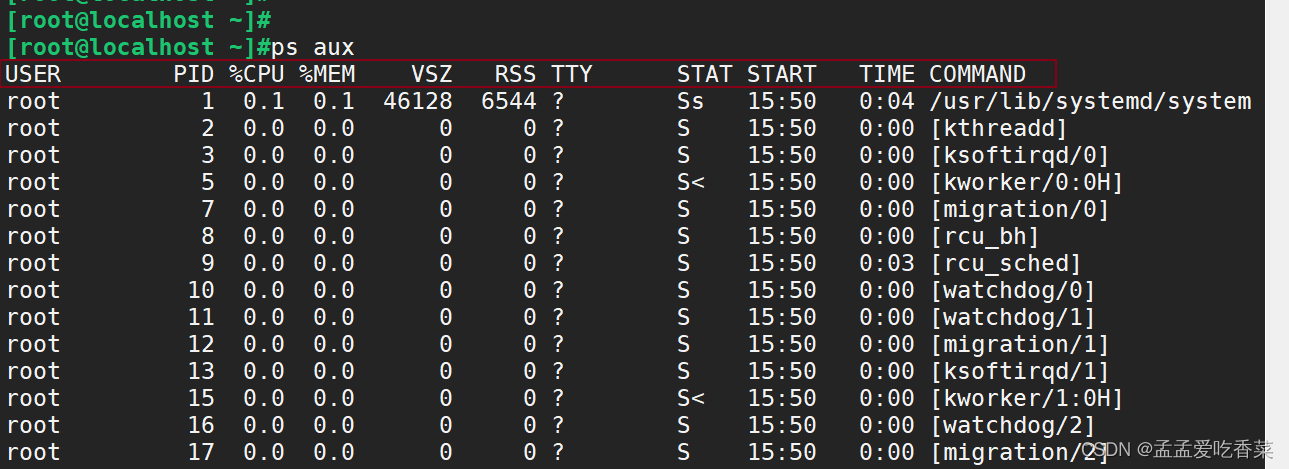Click the 'S<' status in kworker/0:0H row
Image resolution: width=1289 pixels, height=469 pixels.
691,182
